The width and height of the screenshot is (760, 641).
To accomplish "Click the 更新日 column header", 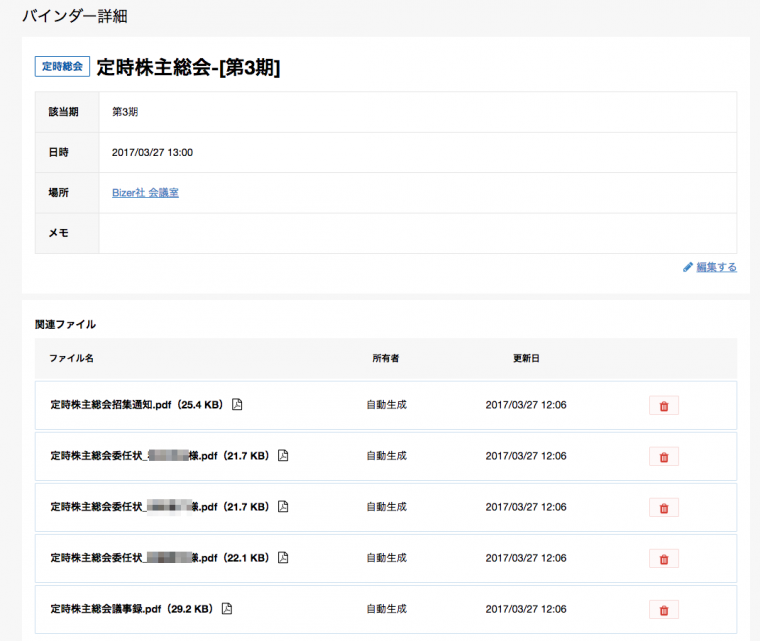I will click(526, 358).
